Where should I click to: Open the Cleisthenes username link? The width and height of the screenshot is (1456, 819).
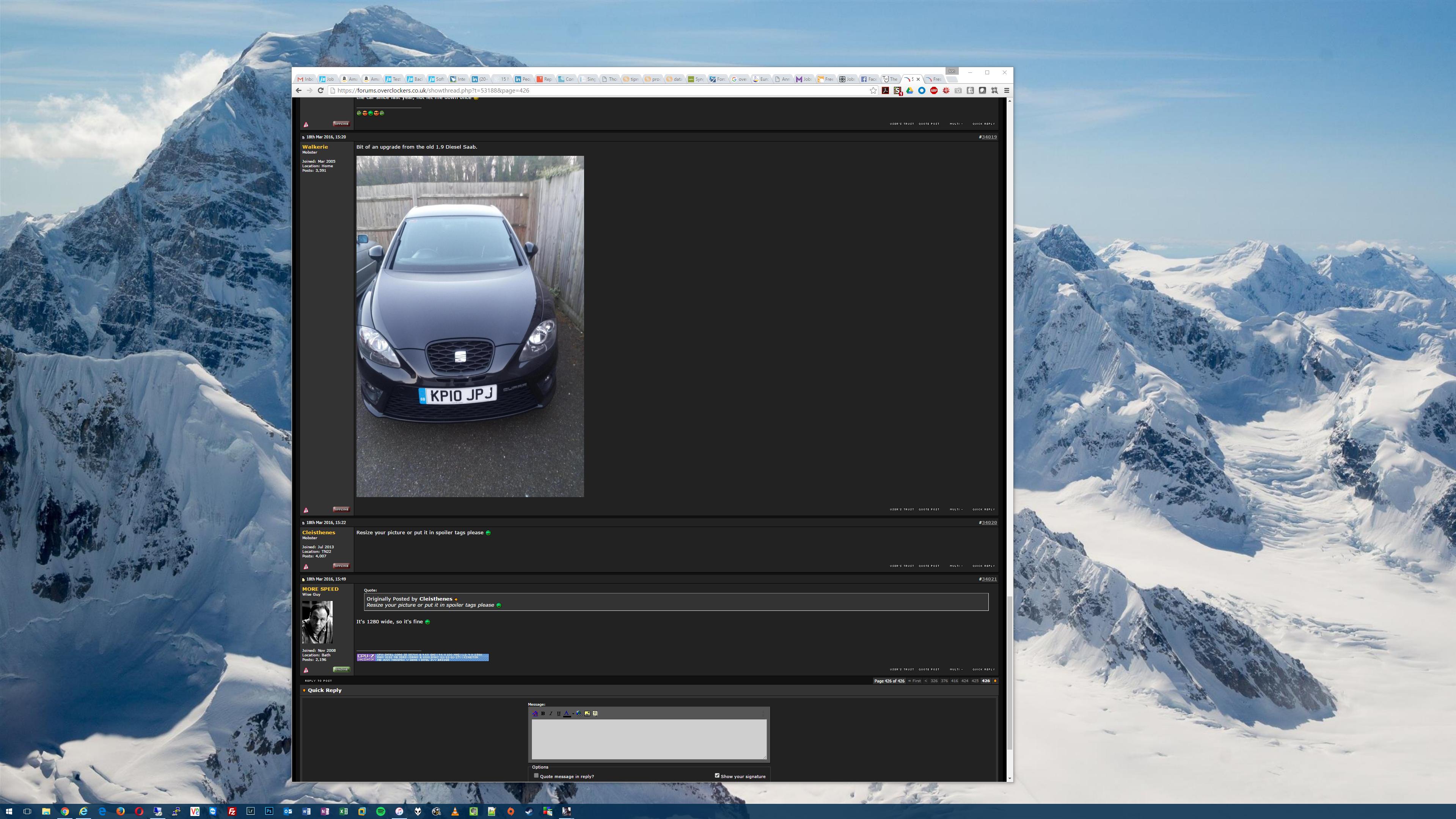pyautogui.click(x=319, y=532)
